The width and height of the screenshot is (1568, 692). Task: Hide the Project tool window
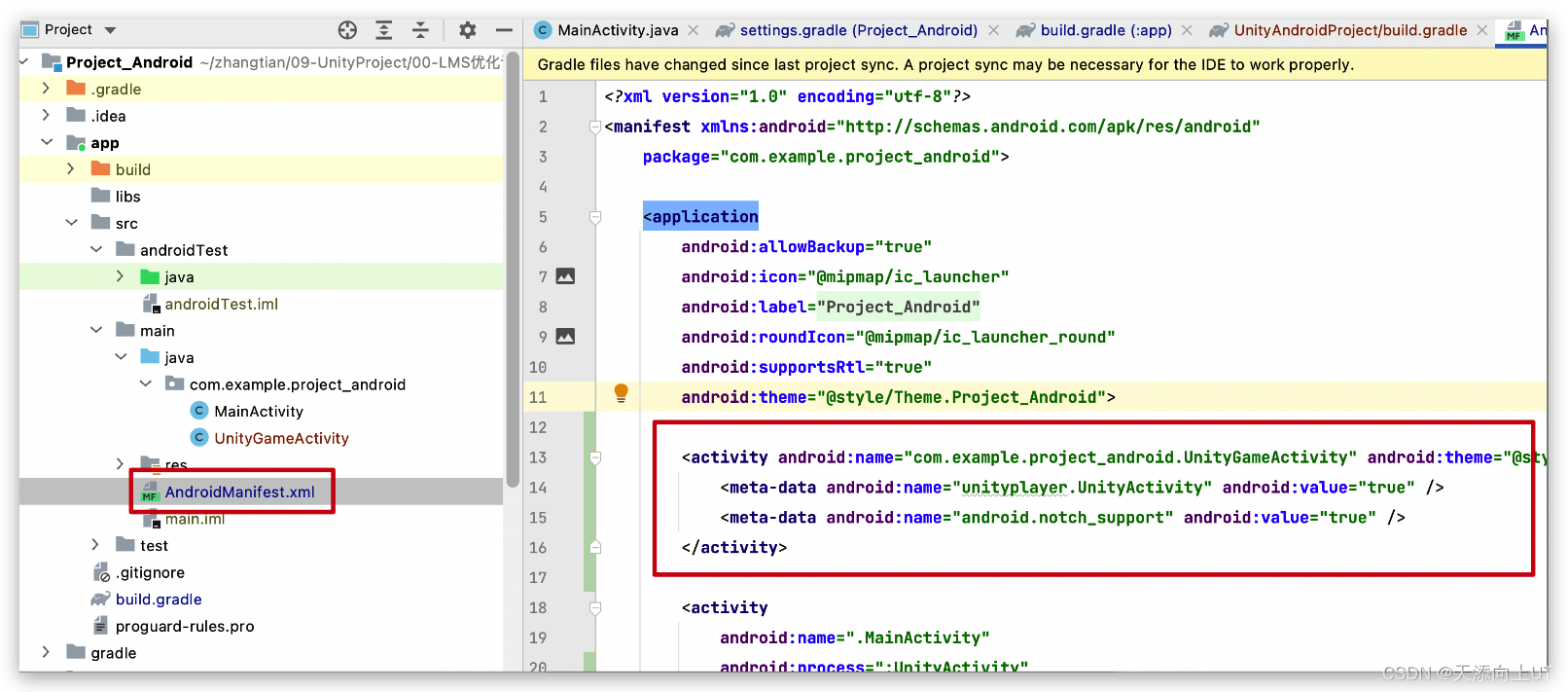(504, 30)
